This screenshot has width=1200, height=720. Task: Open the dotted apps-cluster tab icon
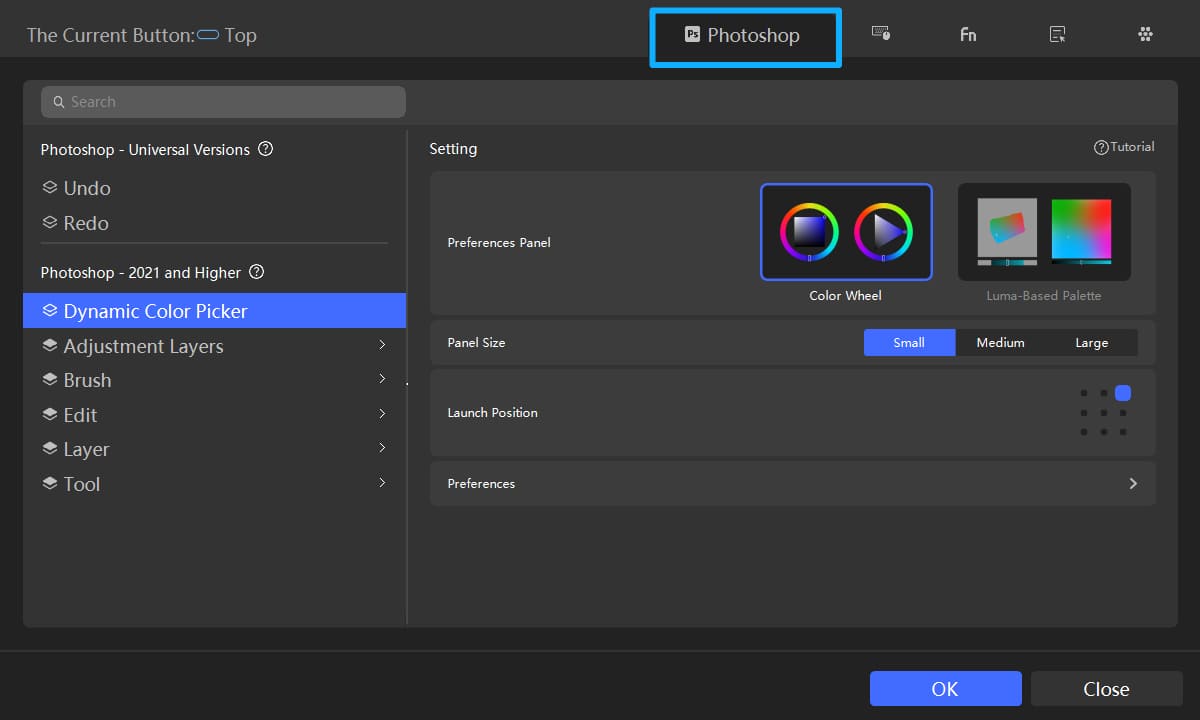[1146, 34]
